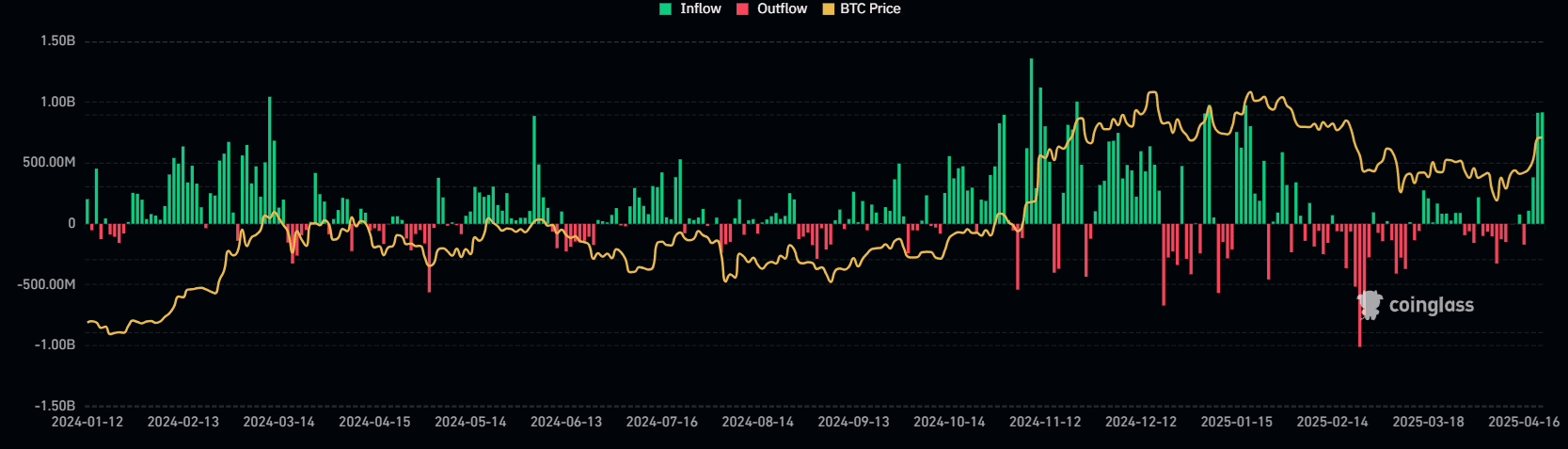This screenshot has height=449, width=1568.
Task: Toggle the BTC Price legend label
Action: (870, 8)
